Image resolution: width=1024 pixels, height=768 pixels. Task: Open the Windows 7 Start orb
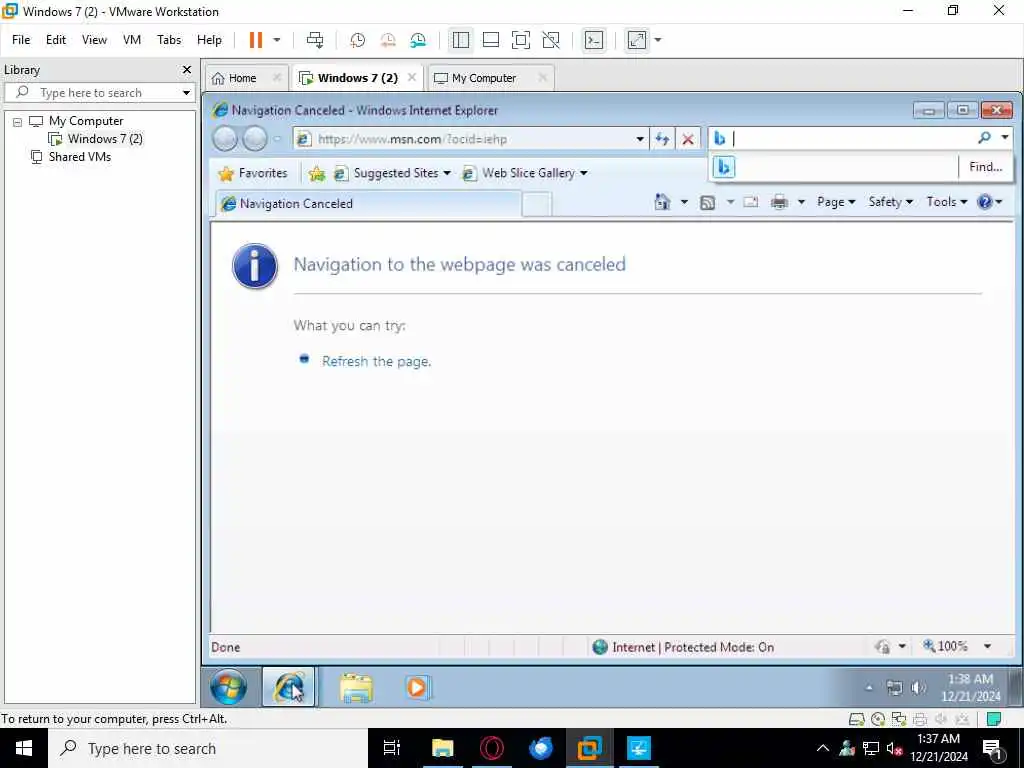229,687
